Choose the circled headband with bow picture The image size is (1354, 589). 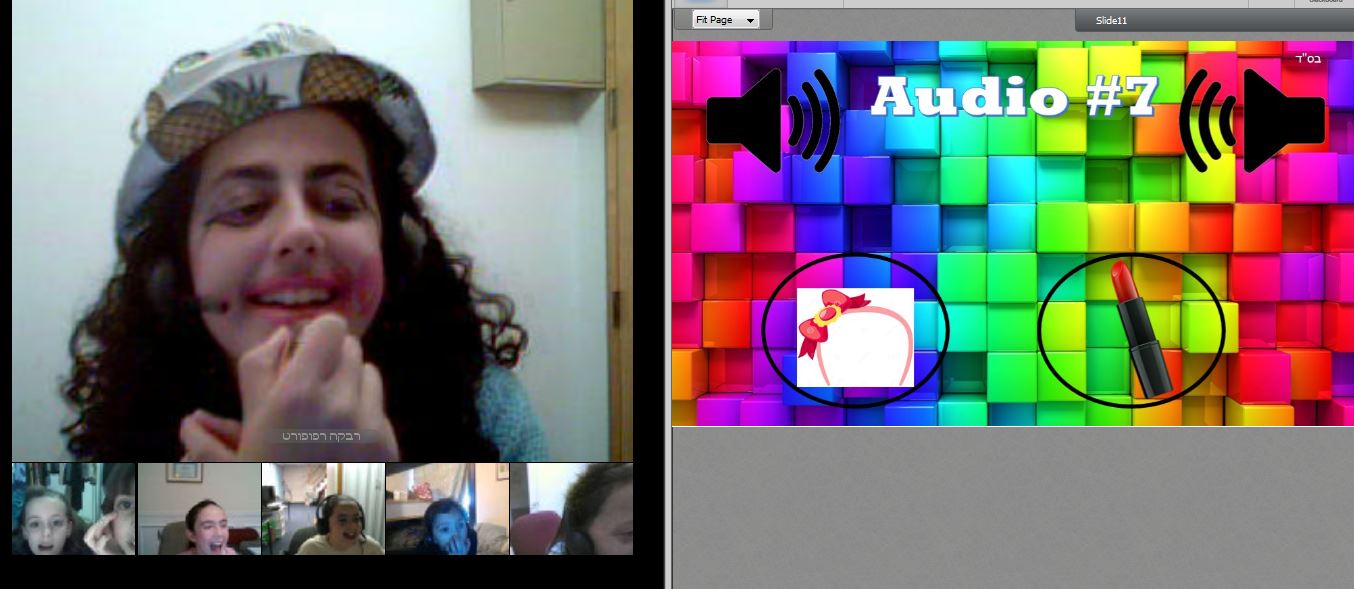[855, 331]
